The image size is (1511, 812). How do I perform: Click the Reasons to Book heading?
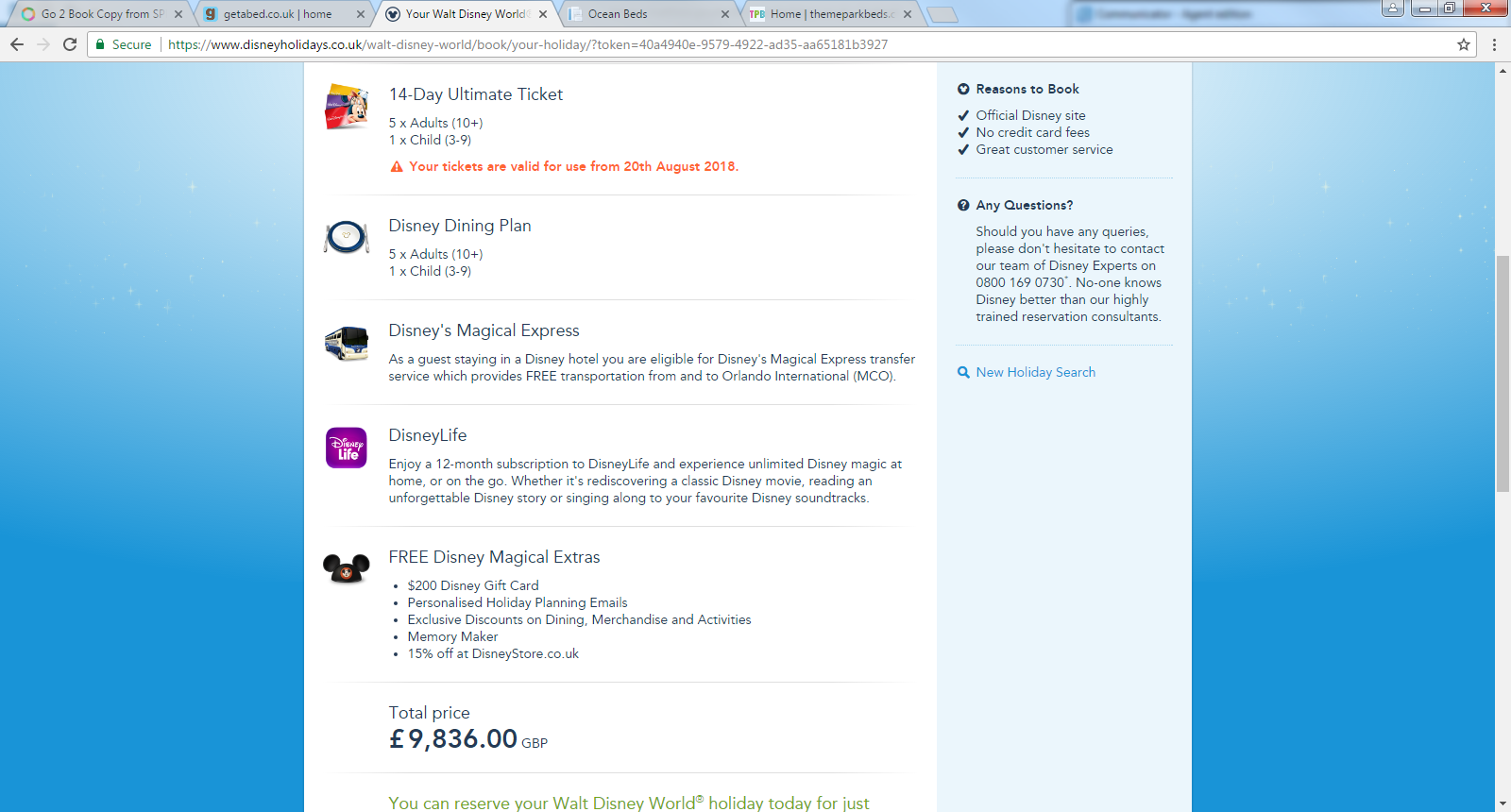[1027, 89]
